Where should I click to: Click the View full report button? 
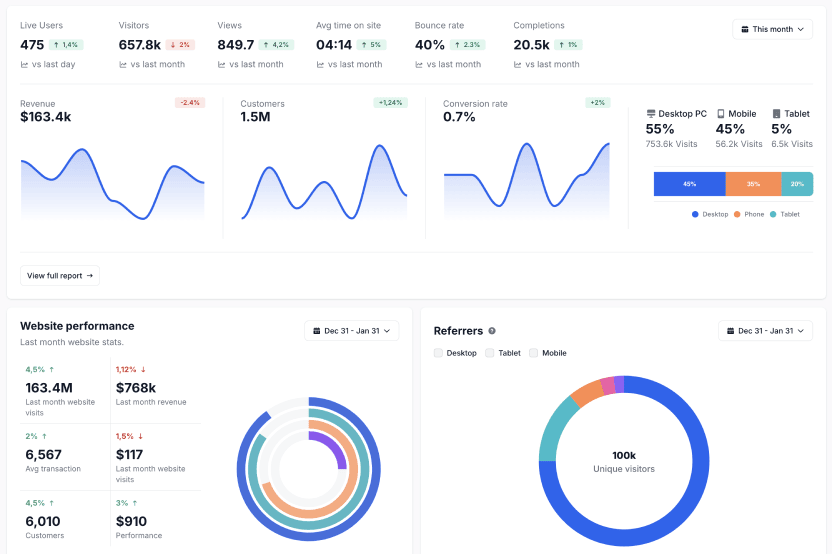pos(60,276)
